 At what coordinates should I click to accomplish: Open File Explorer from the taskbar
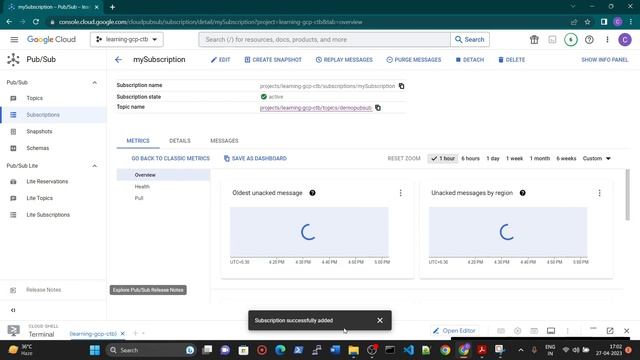353,350
